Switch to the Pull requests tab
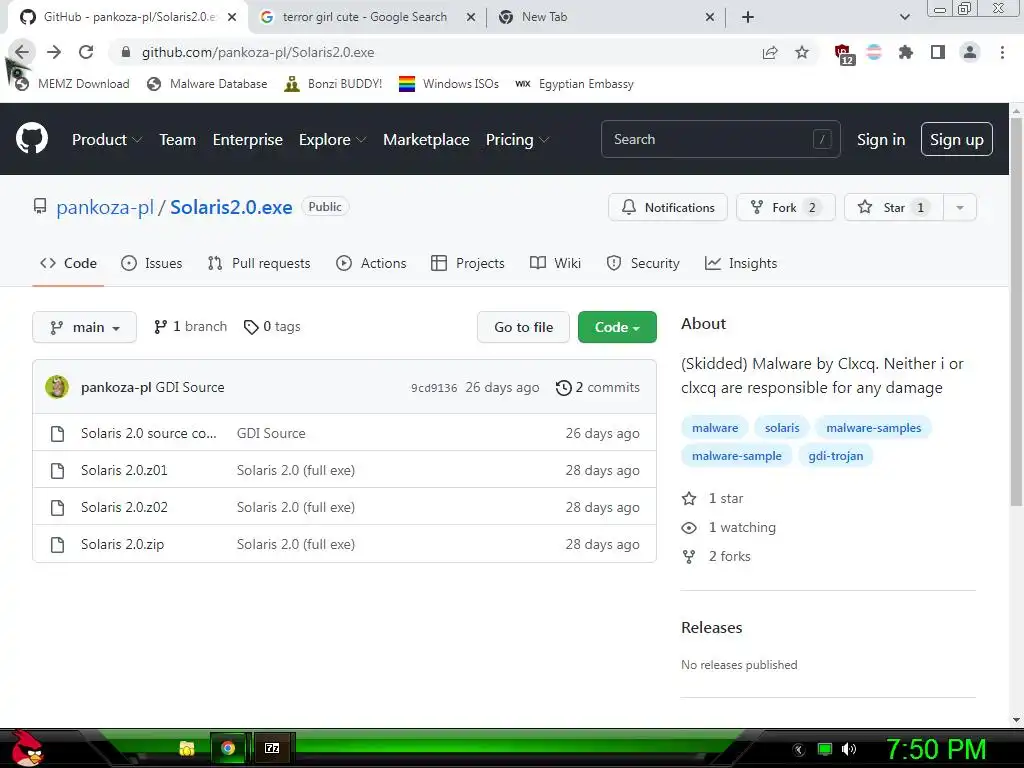The image size is (1024, 768). pyautogui.click(x=259, y=263)
